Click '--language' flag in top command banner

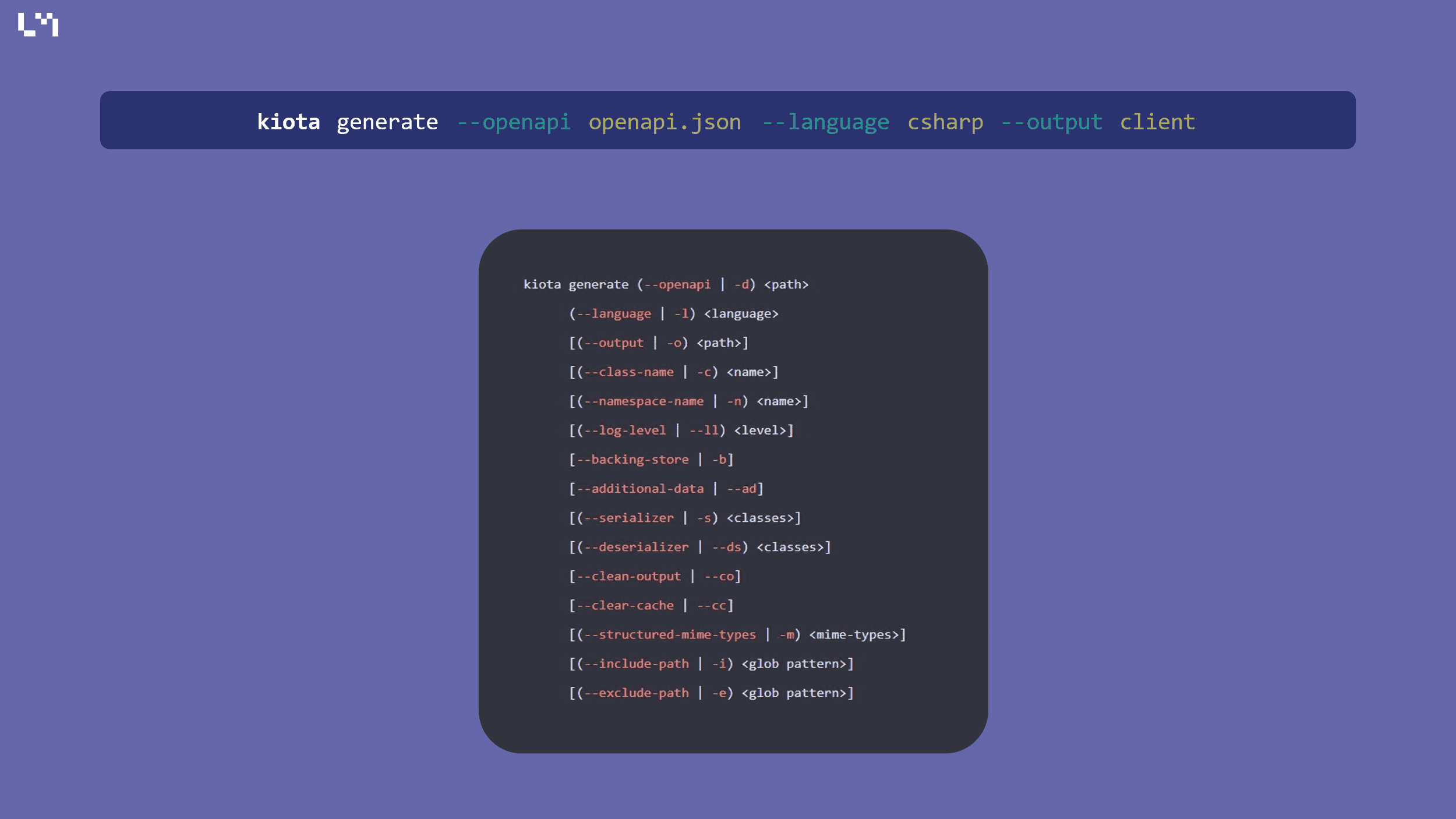point(826,123)
